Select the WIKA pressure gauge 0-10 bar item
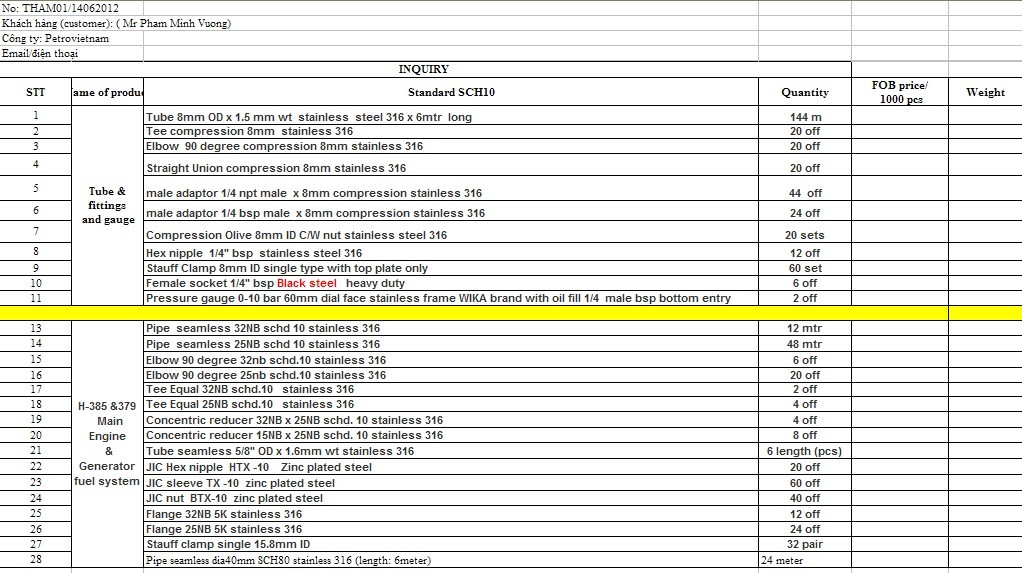The width and height of the screenshot is (1022, 573). point(438,298)
